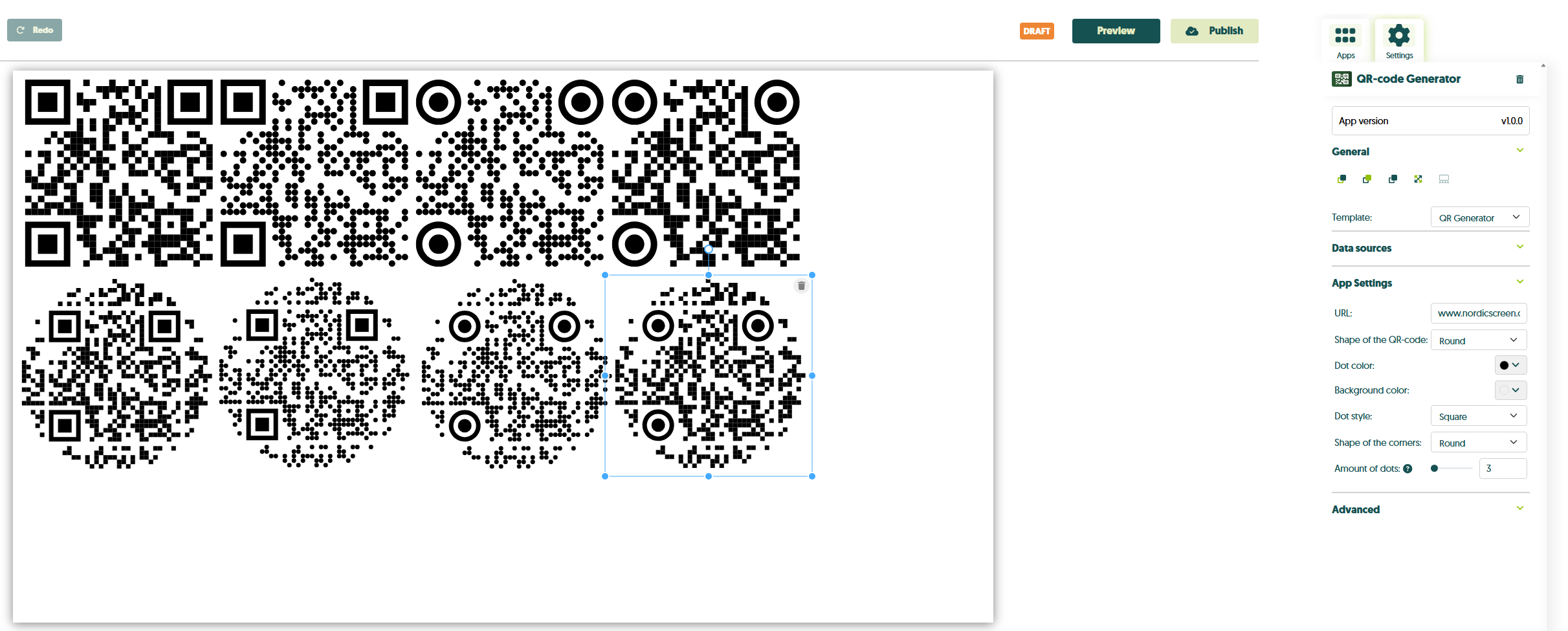The image size is (1568, 631).
Task: Click the Publish button
Action: (x=1214, y=31)
